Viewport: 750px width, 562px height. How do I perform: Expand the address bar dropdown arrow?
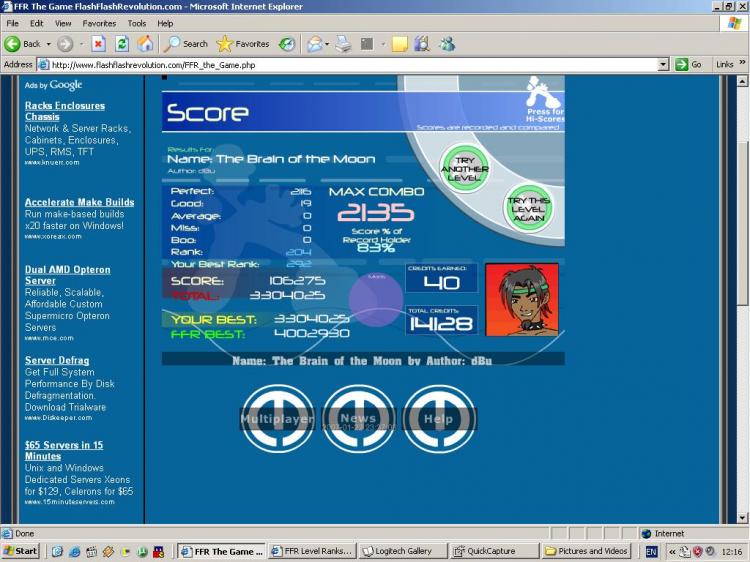click(663, 64)
